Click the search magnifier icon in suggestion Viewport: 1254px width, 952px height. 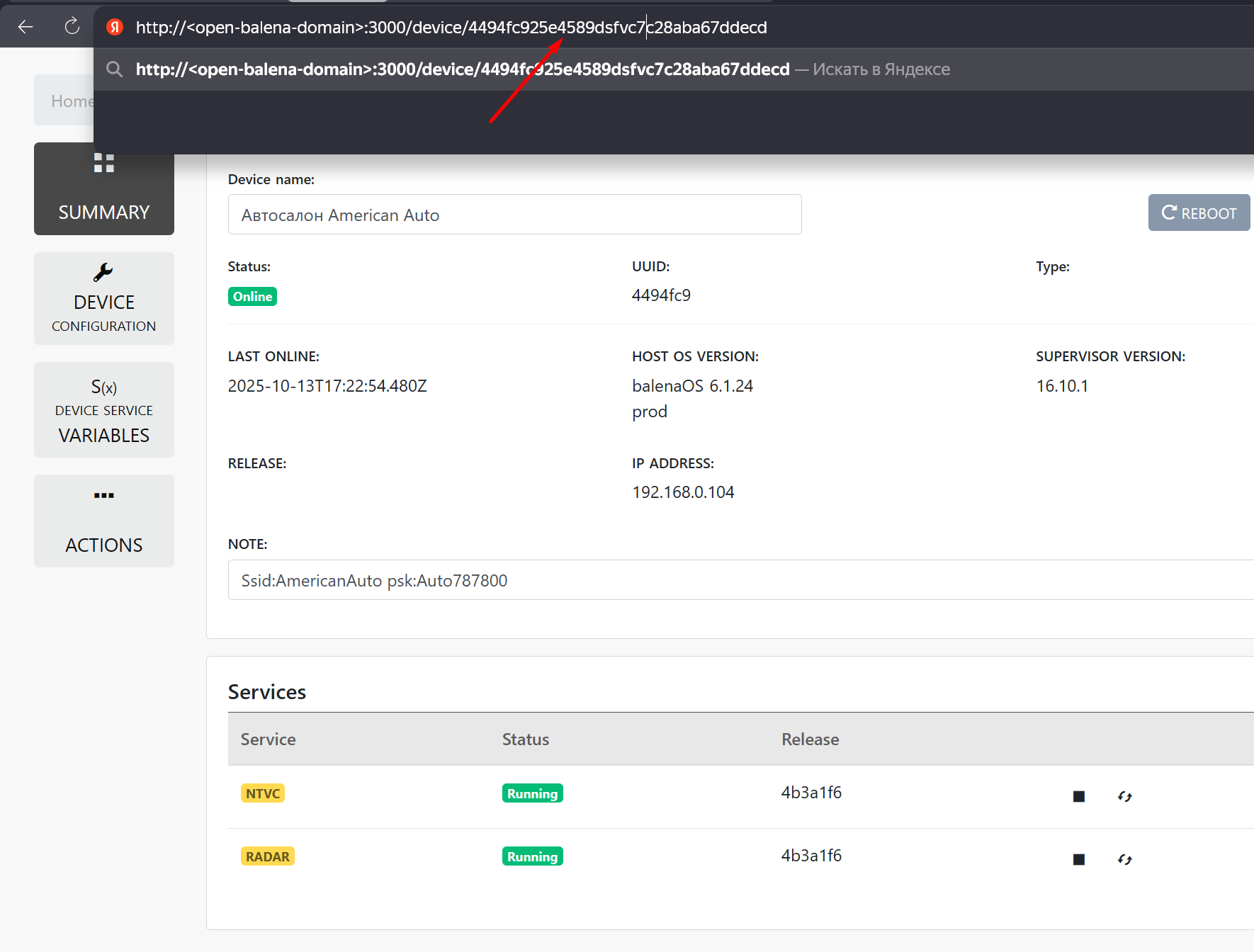[x=114, y=69]
